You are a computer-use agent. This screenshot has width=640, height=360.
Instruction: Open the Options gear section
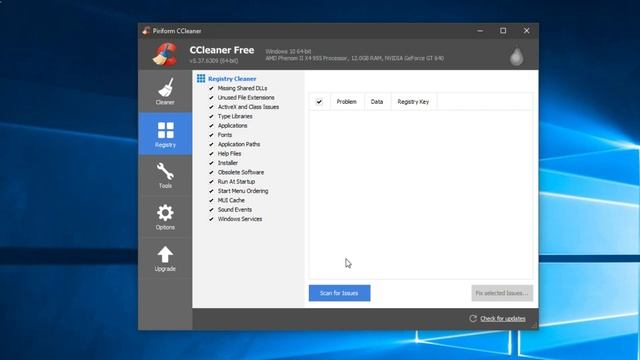point(165,217)
